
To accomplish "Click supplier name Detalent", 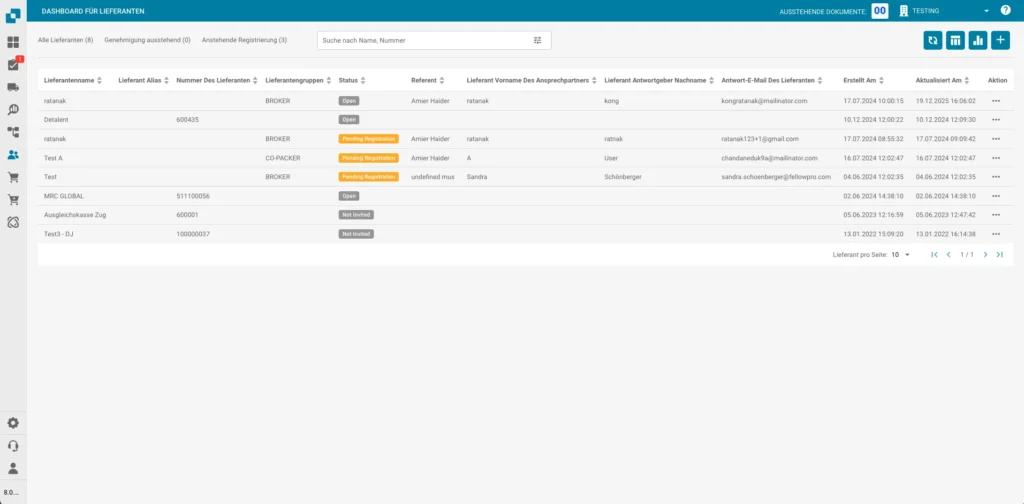I will [56, 120].
